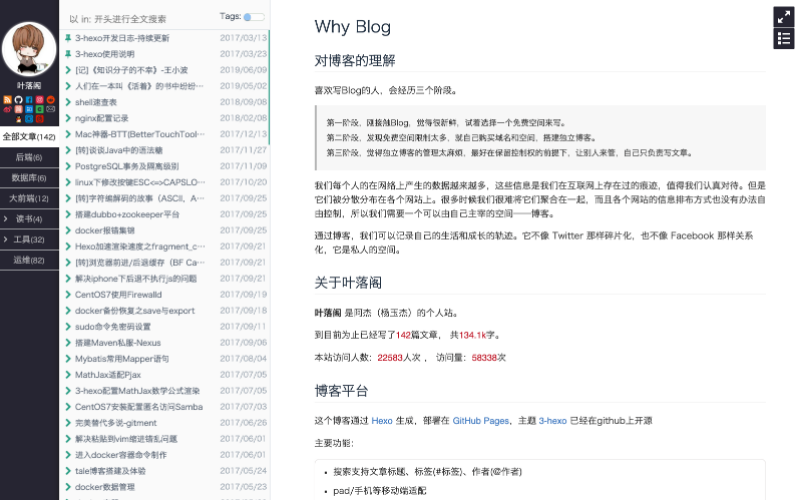Follow the GitHub Pages link

[481, 421]
